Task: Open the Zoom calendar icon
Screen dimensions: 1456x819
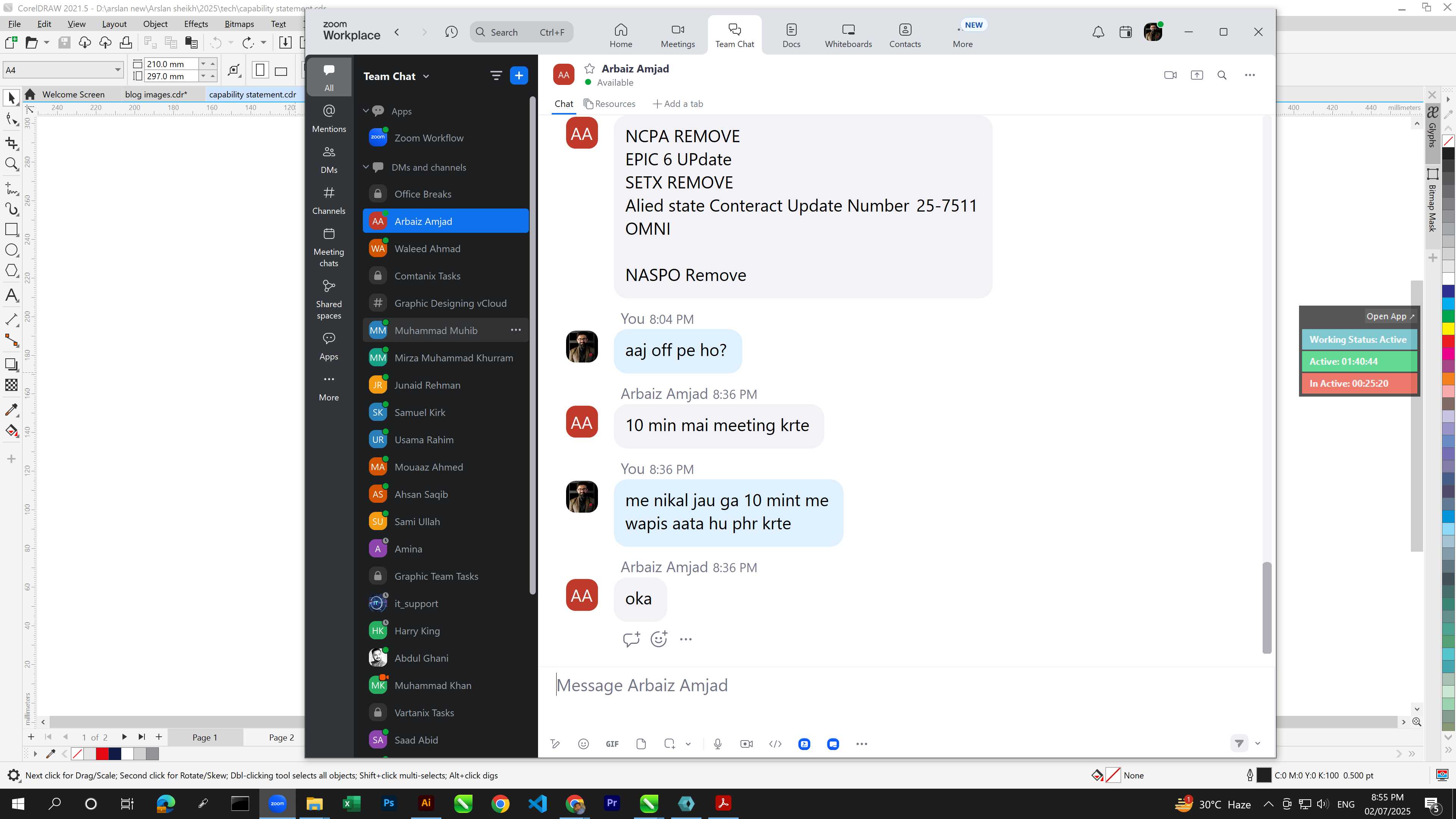Action: pos(1125,32)
